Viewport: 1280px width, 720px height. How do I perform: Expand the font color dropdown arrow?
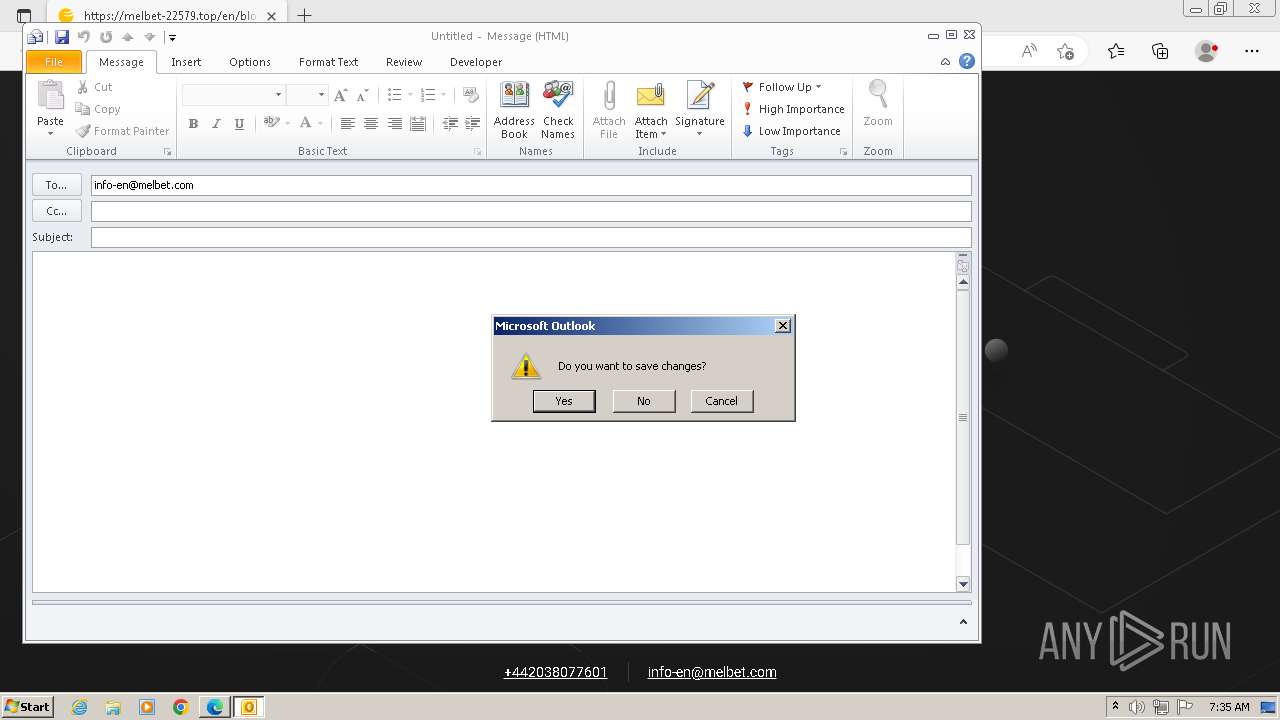pyautogui.click(x=320, y=124)
